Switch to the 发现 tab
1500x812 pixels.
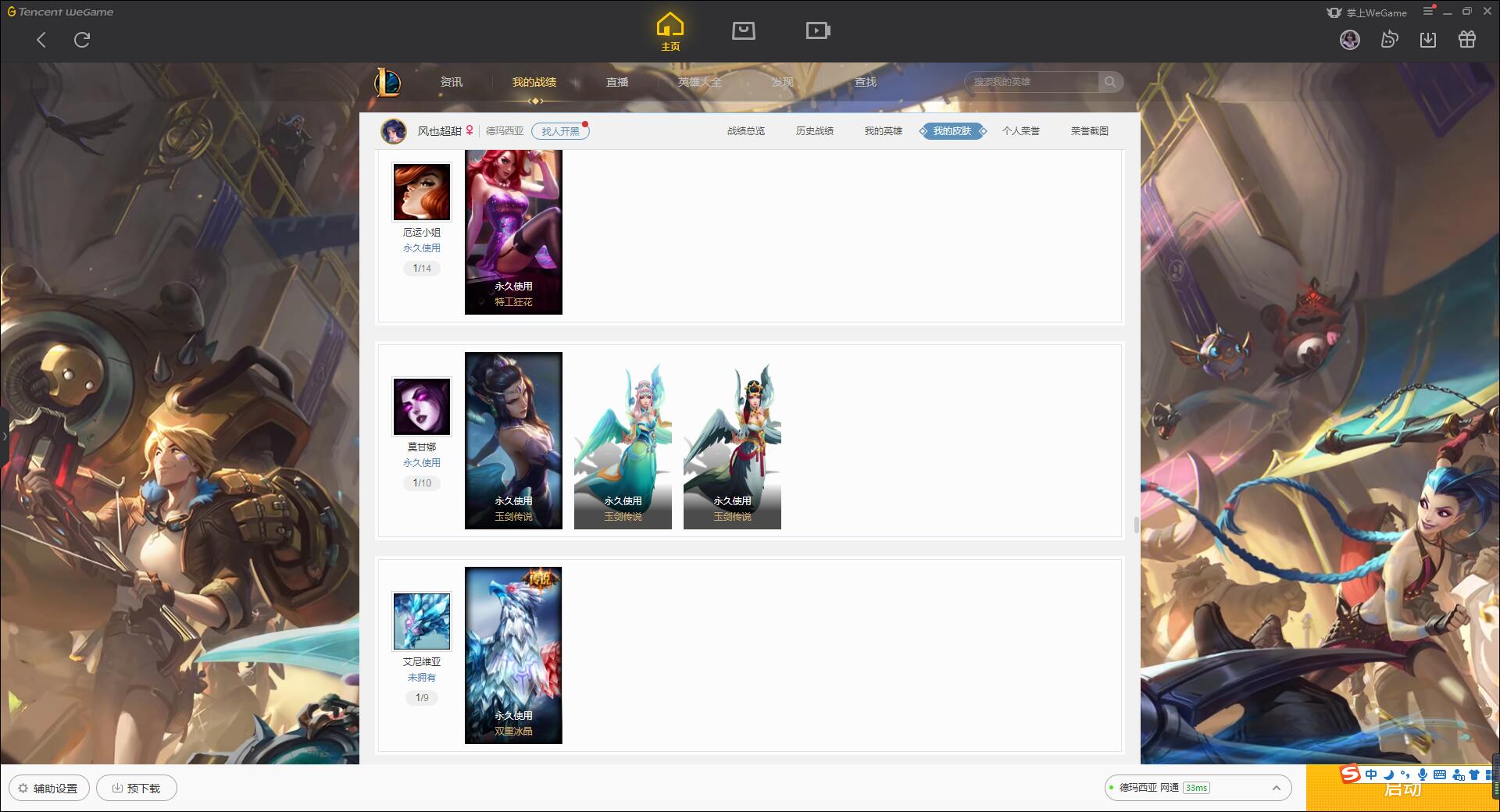tap(783, 82)
